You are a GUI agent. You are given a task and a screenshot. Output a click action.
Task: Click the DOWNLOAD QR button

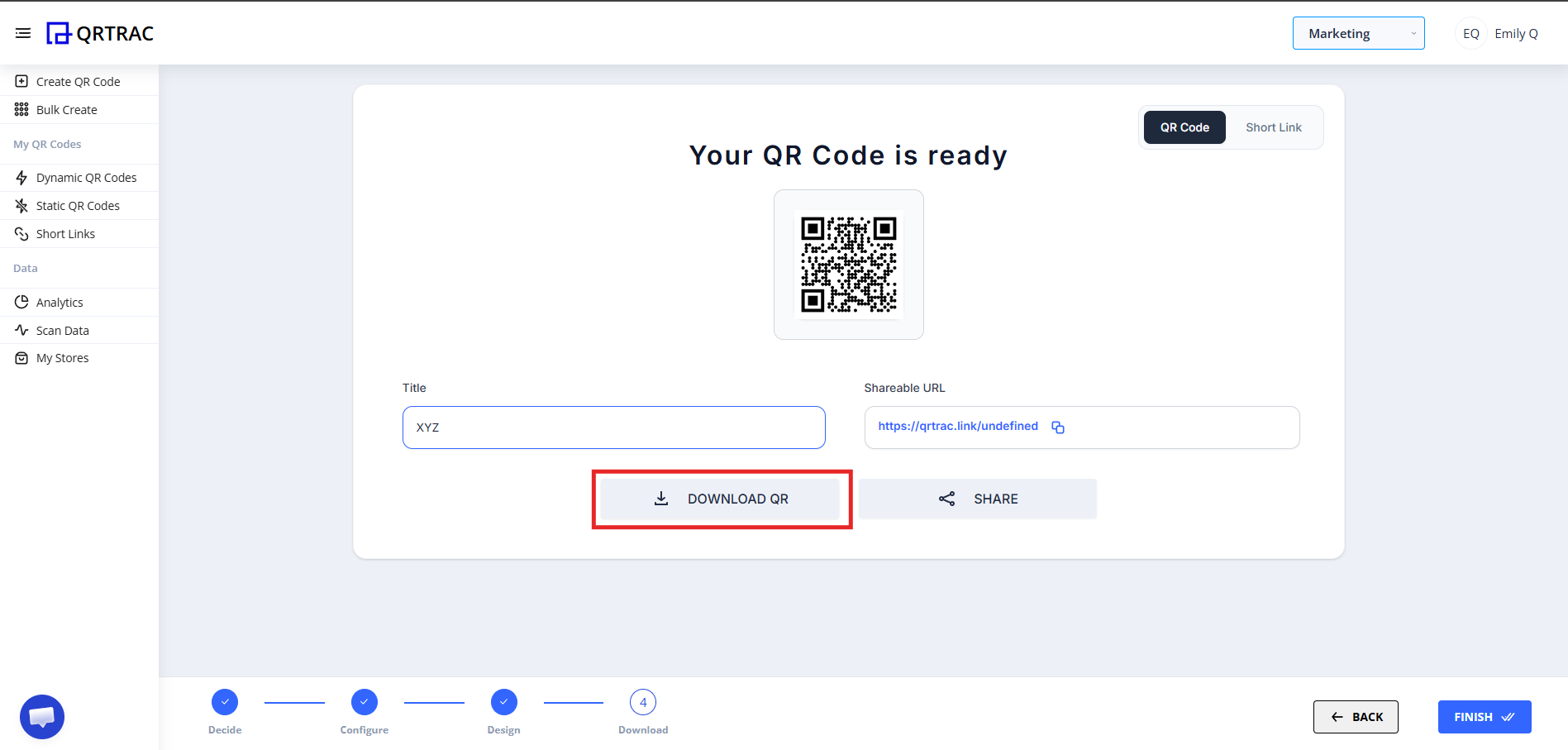point(721,498)
